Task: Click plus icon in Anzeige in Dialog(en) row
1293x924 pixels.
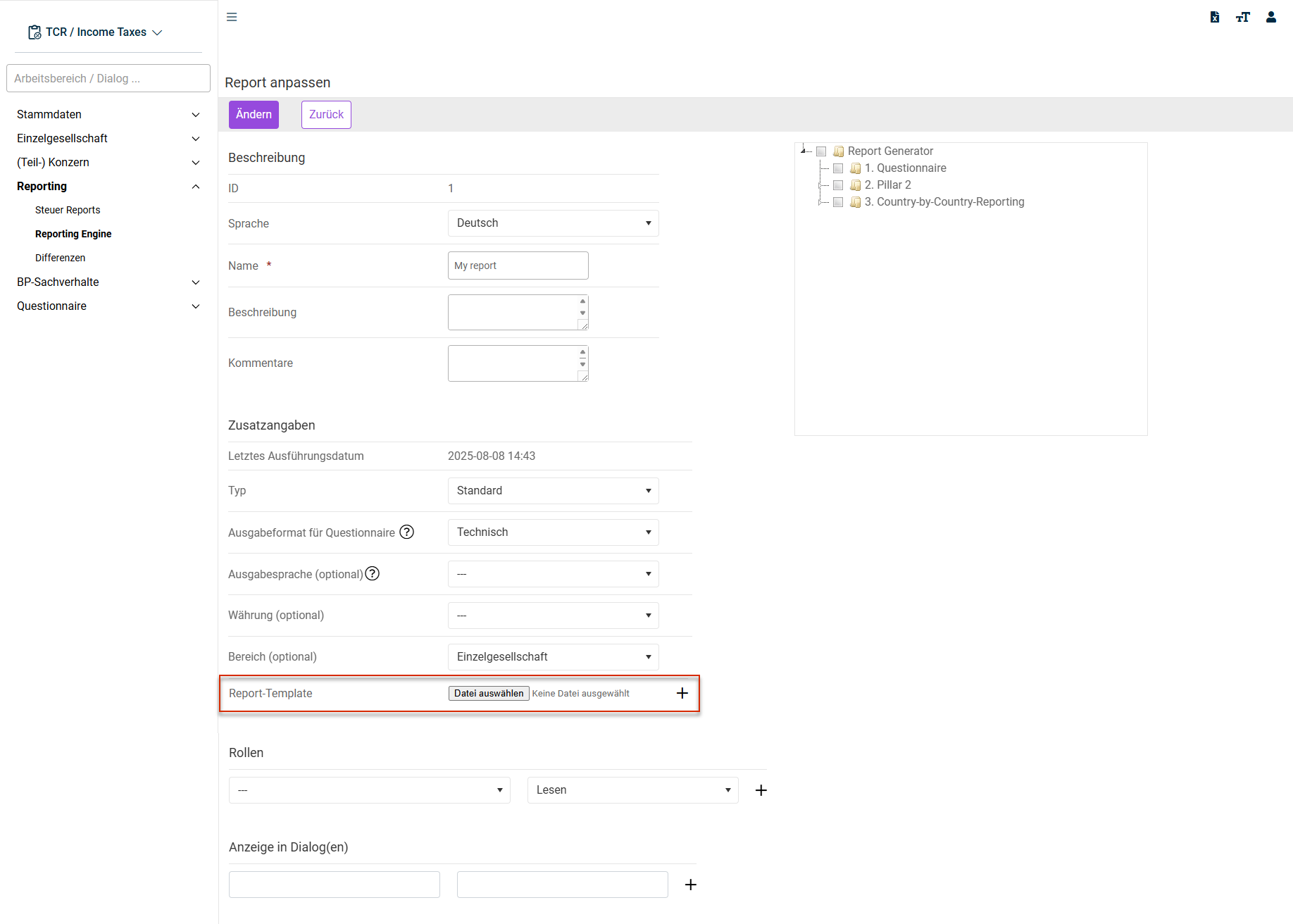Action: click(x=690, y=885)
